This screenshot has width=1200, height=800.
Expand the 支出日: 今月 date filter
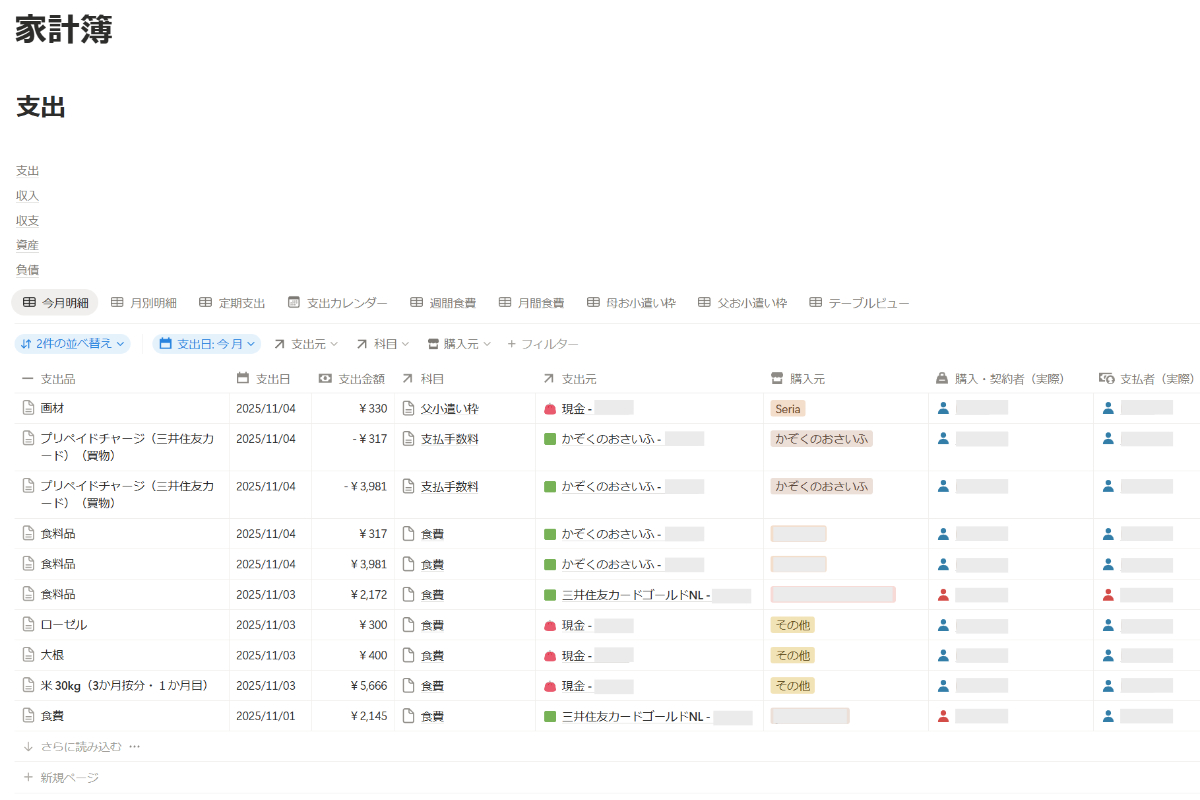pyautogui.click(x=207, y=344)
